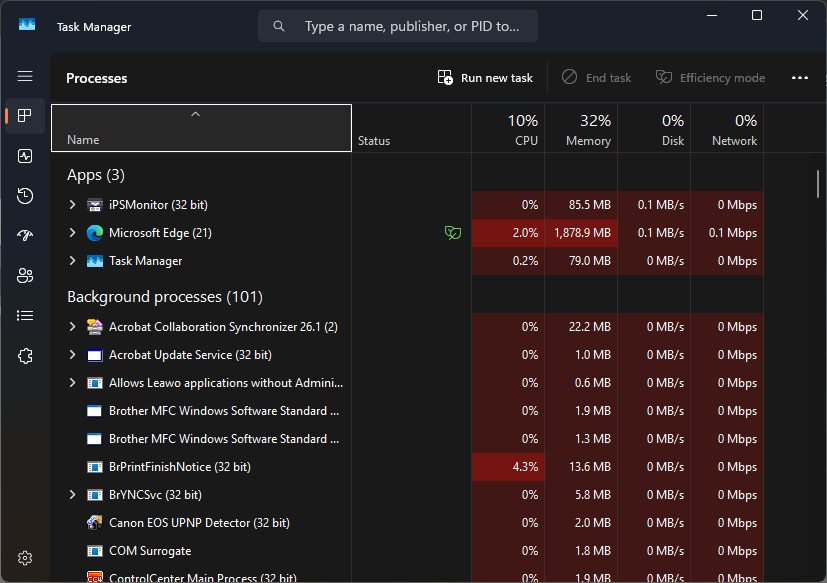Open the App history page icon
The width and height of the screenshot is (827, 583).
tap(25, 196)
